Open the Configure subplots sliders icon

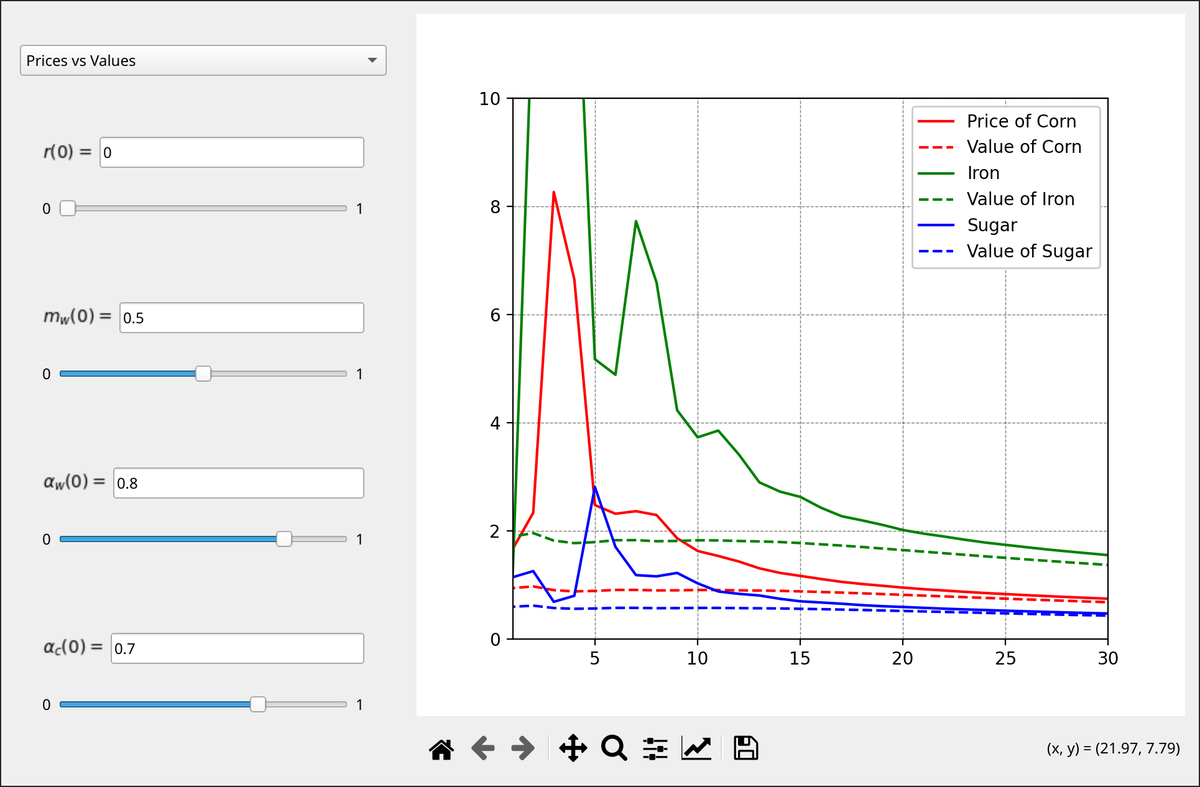[655, 747]
